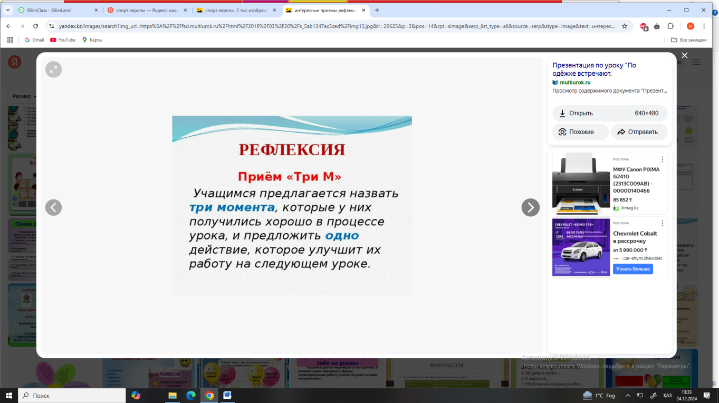The image size is (719, 403).
Task: Switch to the first browser tab
Action: pyautogui.click(x=50, y=9)
